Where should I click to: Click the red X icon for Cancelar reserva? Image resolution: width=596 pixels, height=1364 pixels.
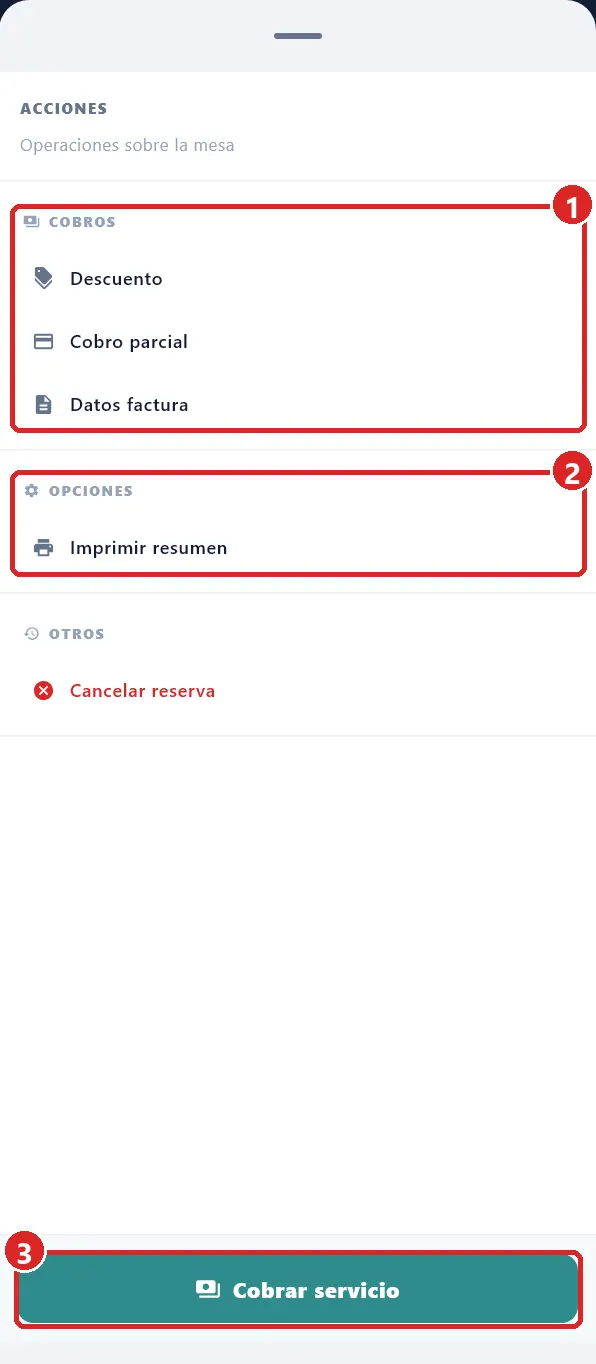[x=43, y=691]
